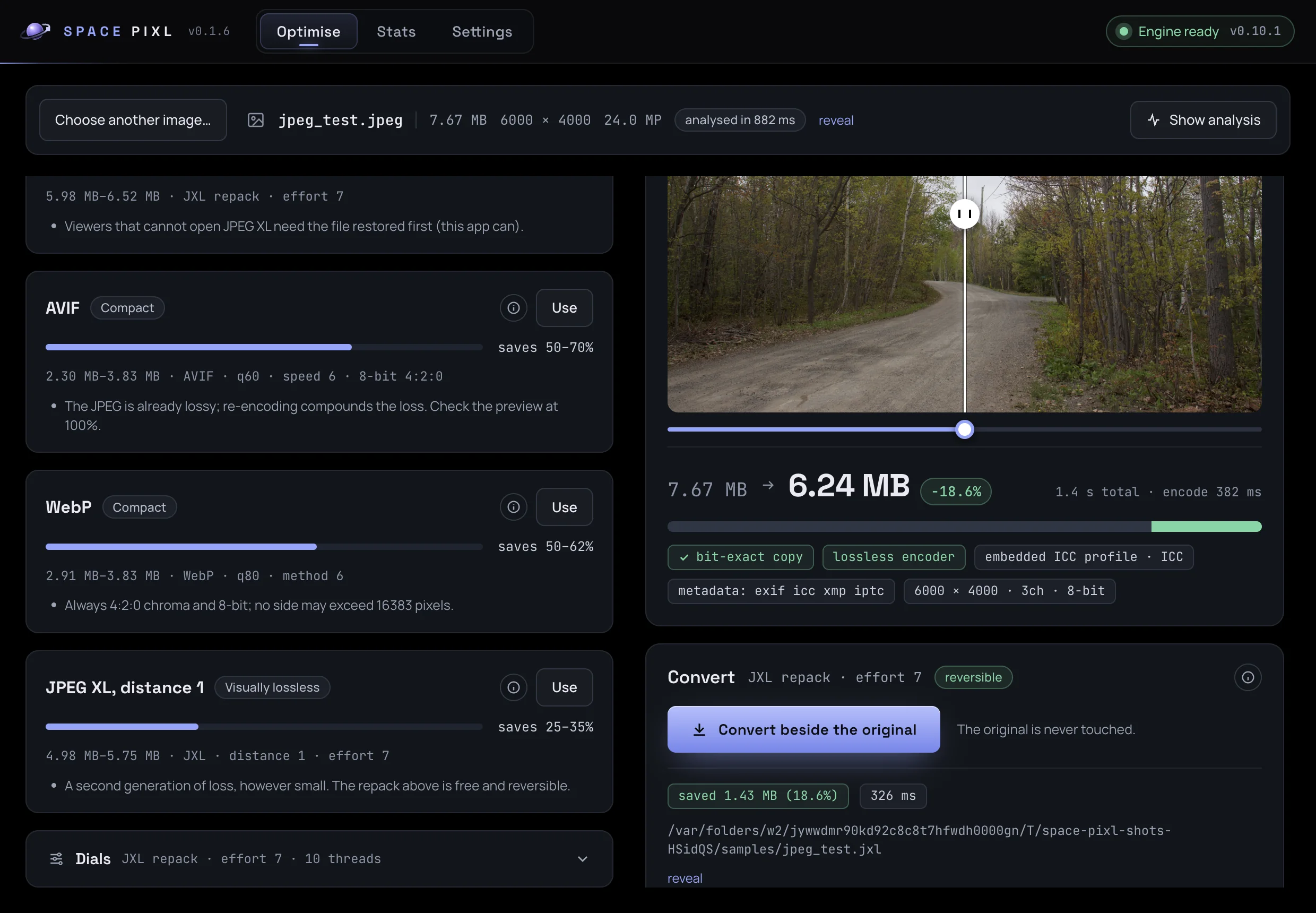Switch to the Optimise tab
Screen dimensions: 1316x913
coord(308,31)
